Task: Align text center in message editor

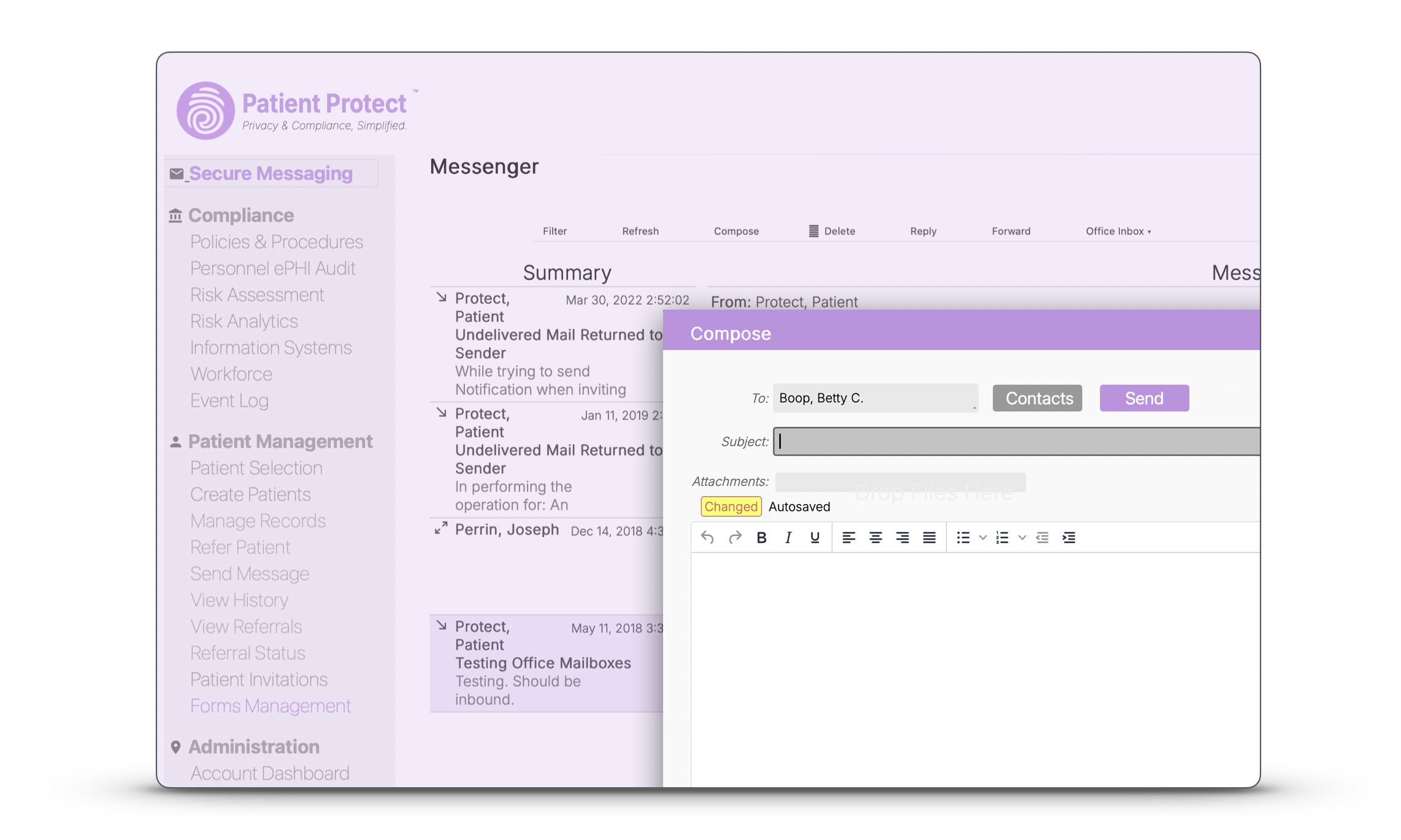Action: tap(875, 538)
